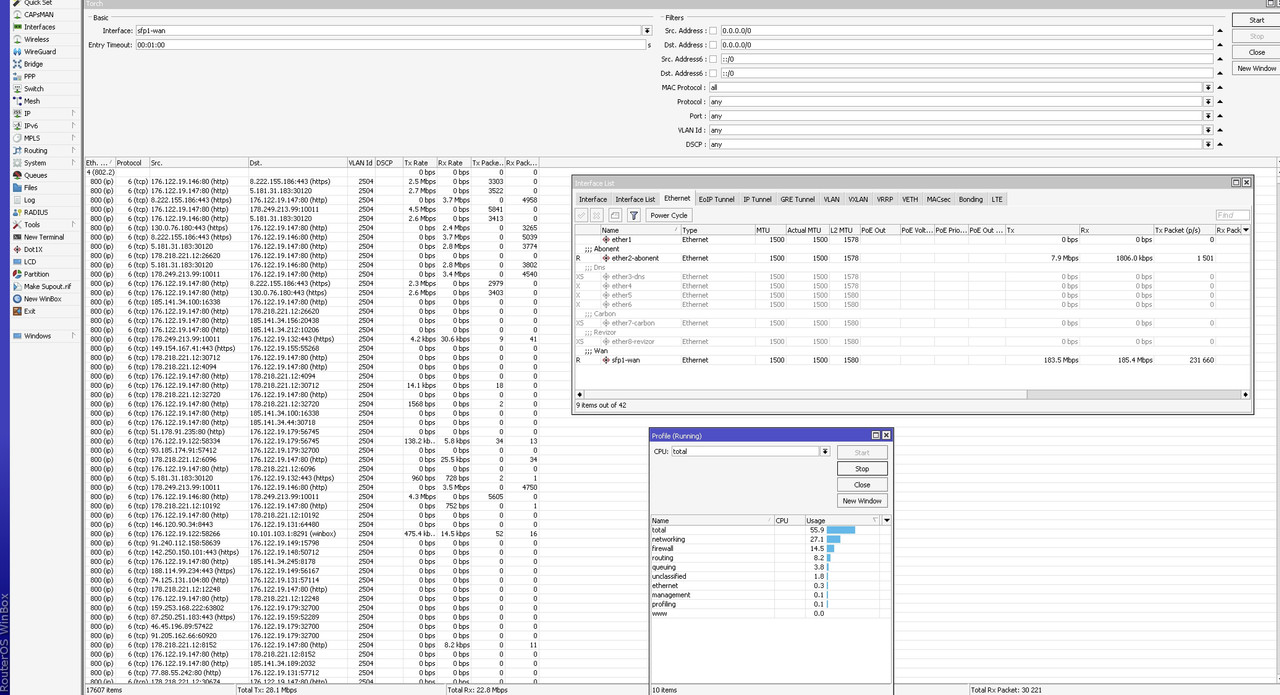Launch New Terminal from sidebar
The height and width of the screenshot is (695, 1280).
(44, 237)
